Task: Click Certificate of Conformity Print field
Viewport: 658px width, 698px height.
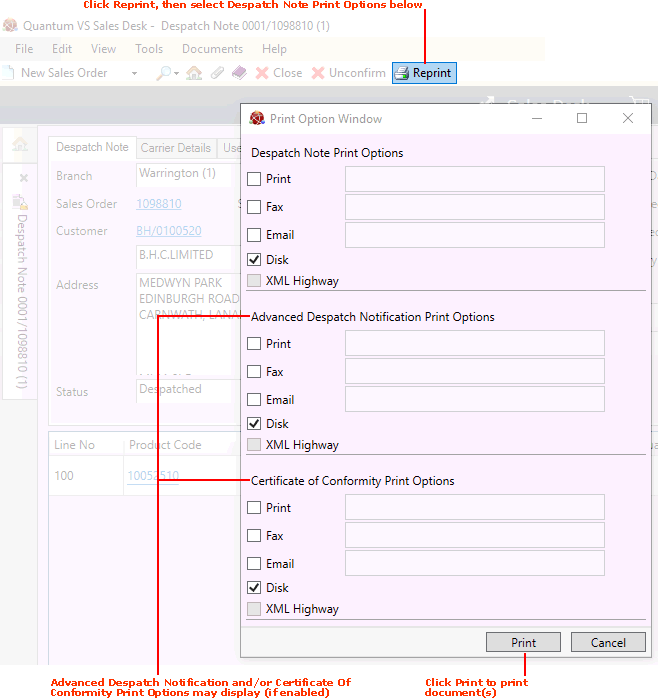Action: coord(475,507)
